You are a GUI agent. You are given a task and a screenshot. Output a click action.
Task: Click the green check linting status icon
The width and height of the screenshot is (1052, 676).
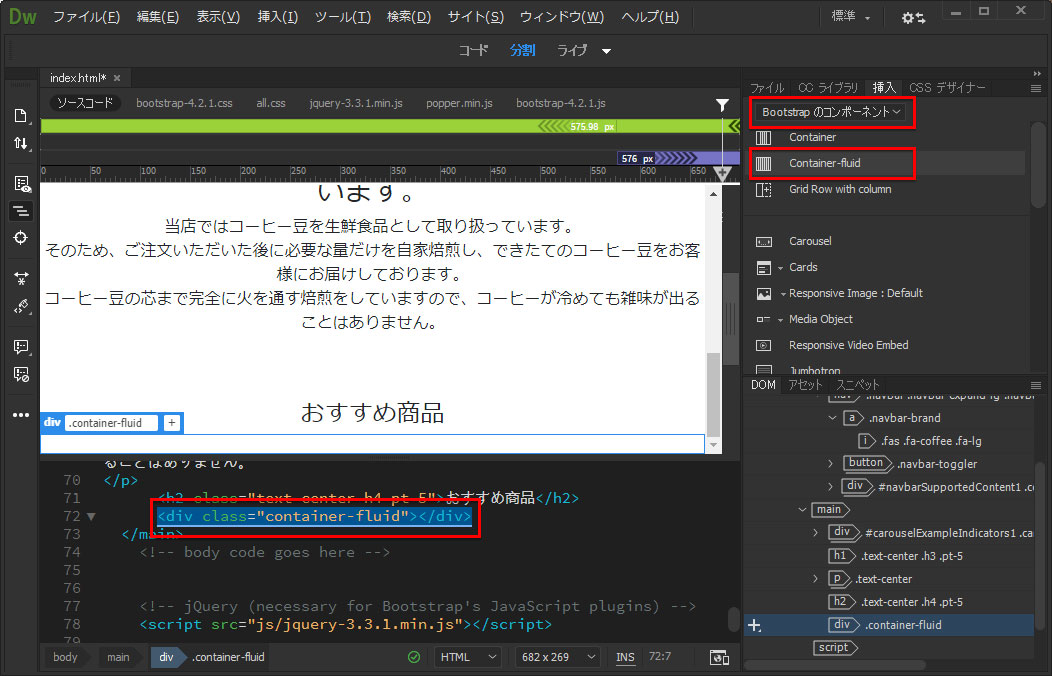pyautogui.click(x=414, y=657)
